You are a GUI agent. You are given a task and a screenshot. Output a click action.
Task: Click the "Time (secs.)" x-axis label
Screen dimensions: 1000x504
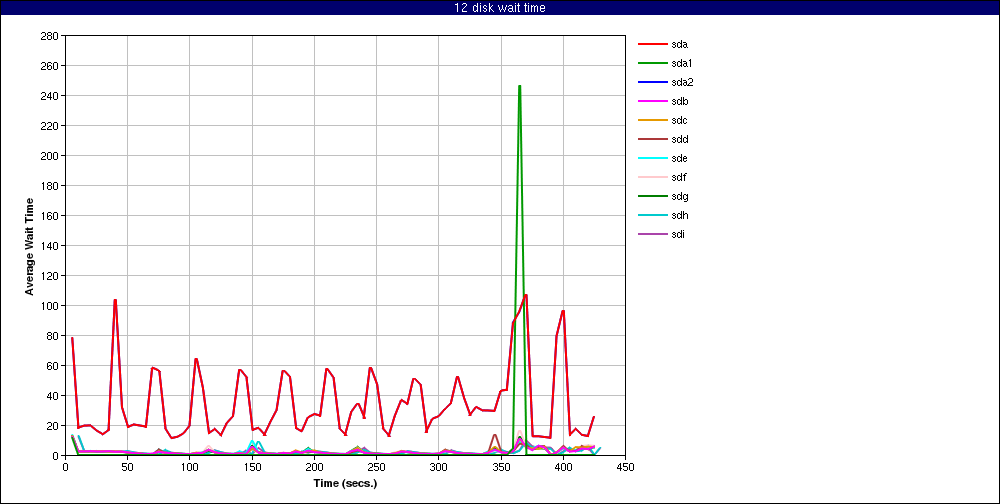coord(345,484)
